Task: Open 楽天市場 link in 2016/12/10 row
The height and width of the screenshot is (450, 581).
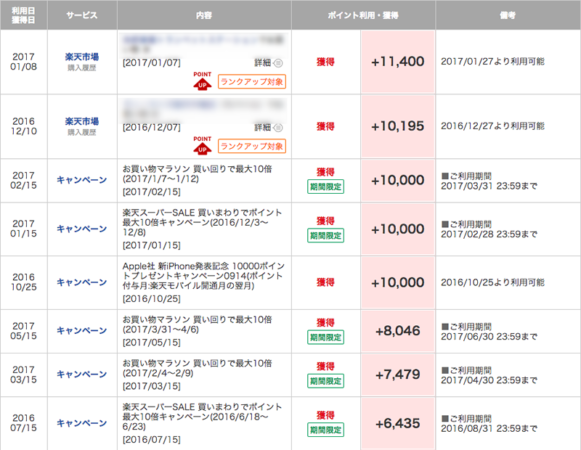Action: [82, 121]
